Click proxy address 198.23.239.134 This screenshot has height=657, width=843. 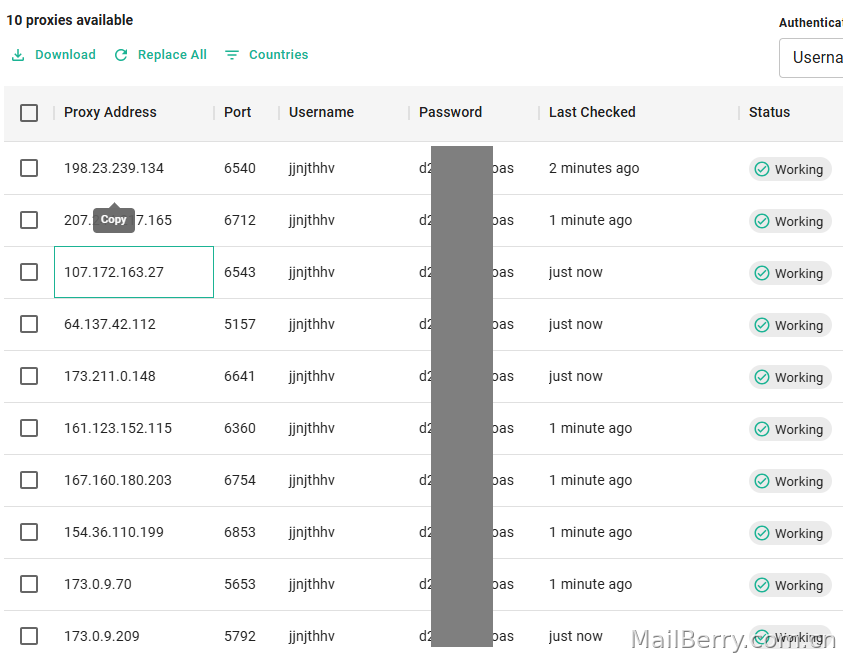pos(114,168)
